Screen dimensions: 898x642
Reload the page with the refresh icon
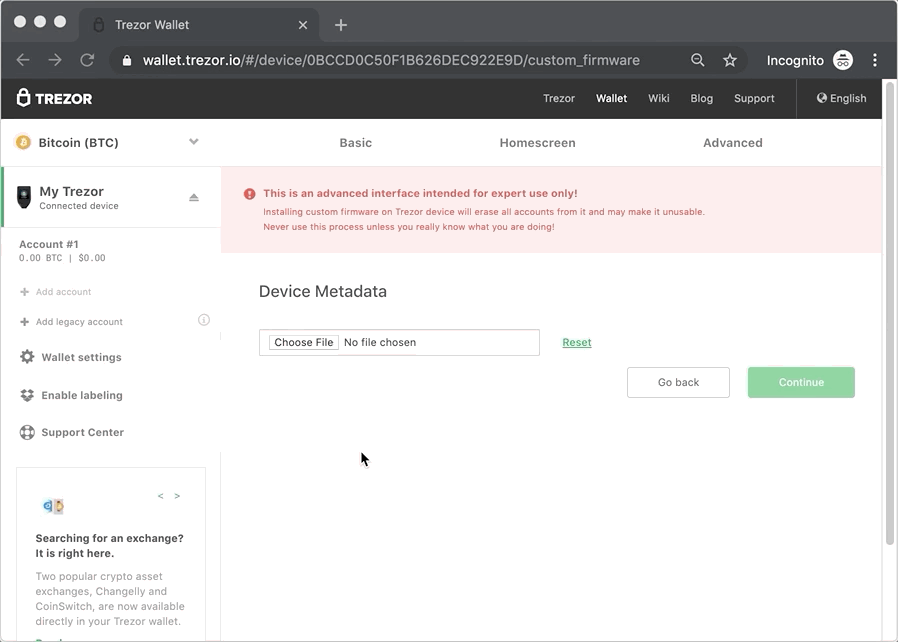(x=87, y=60)
